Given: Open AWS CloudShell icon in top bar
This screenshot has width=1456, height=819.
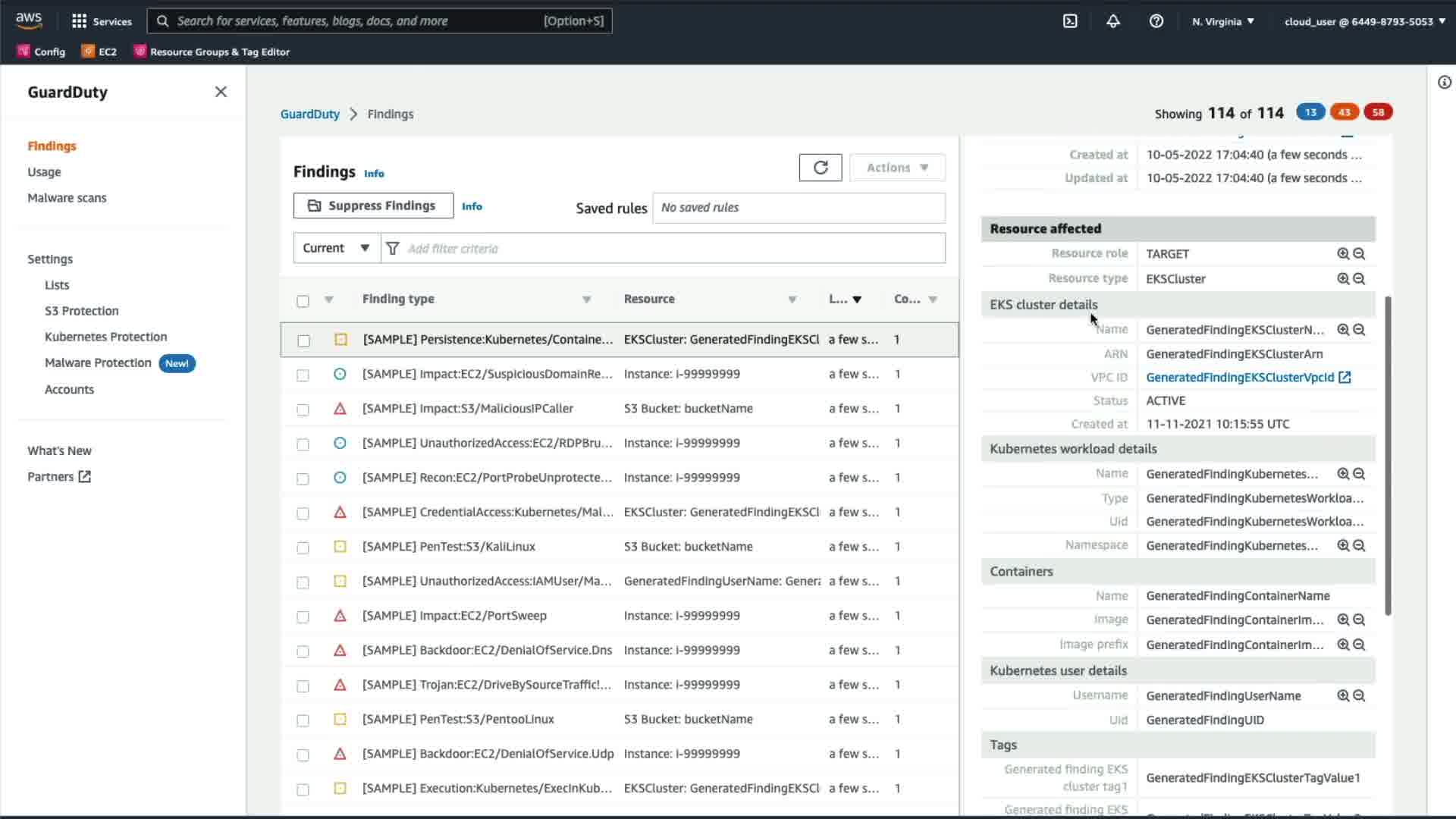Looking at the screenshot, I should click(1070, 21).
